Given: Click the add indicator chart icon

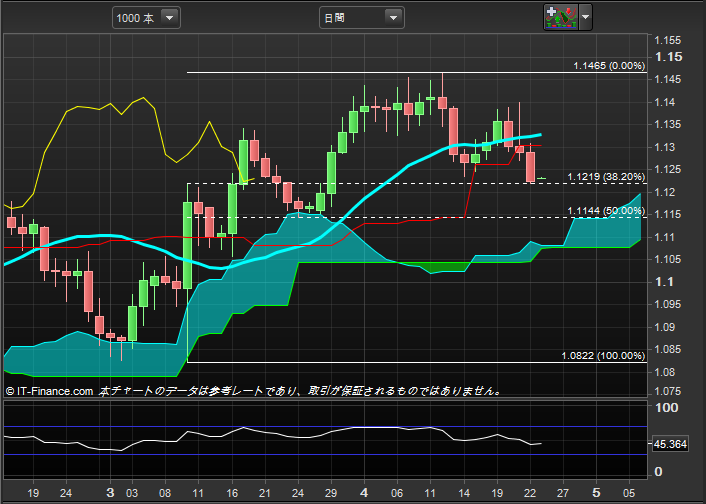Looking at the screenshot, I should (x=561, y=18).
